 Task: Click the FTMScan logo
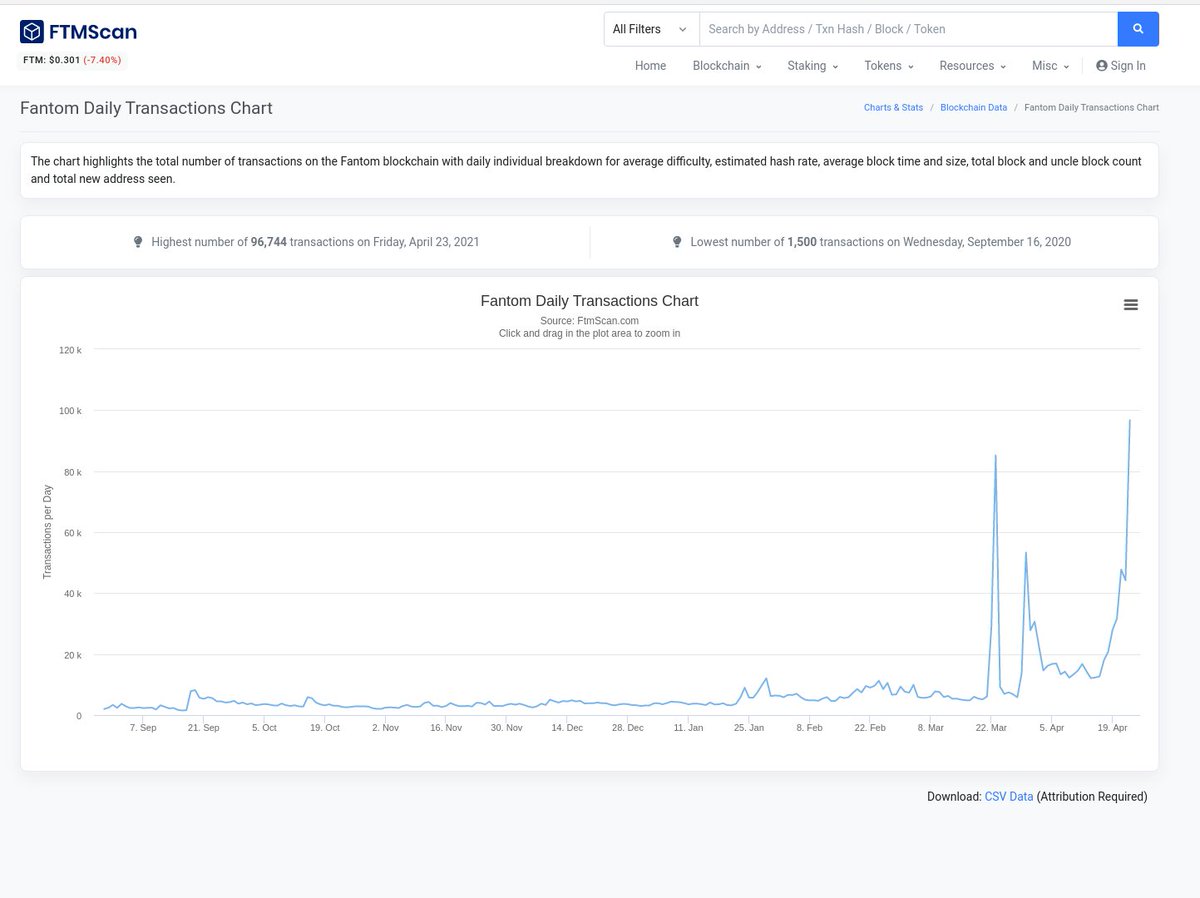[x=78, y=32]
